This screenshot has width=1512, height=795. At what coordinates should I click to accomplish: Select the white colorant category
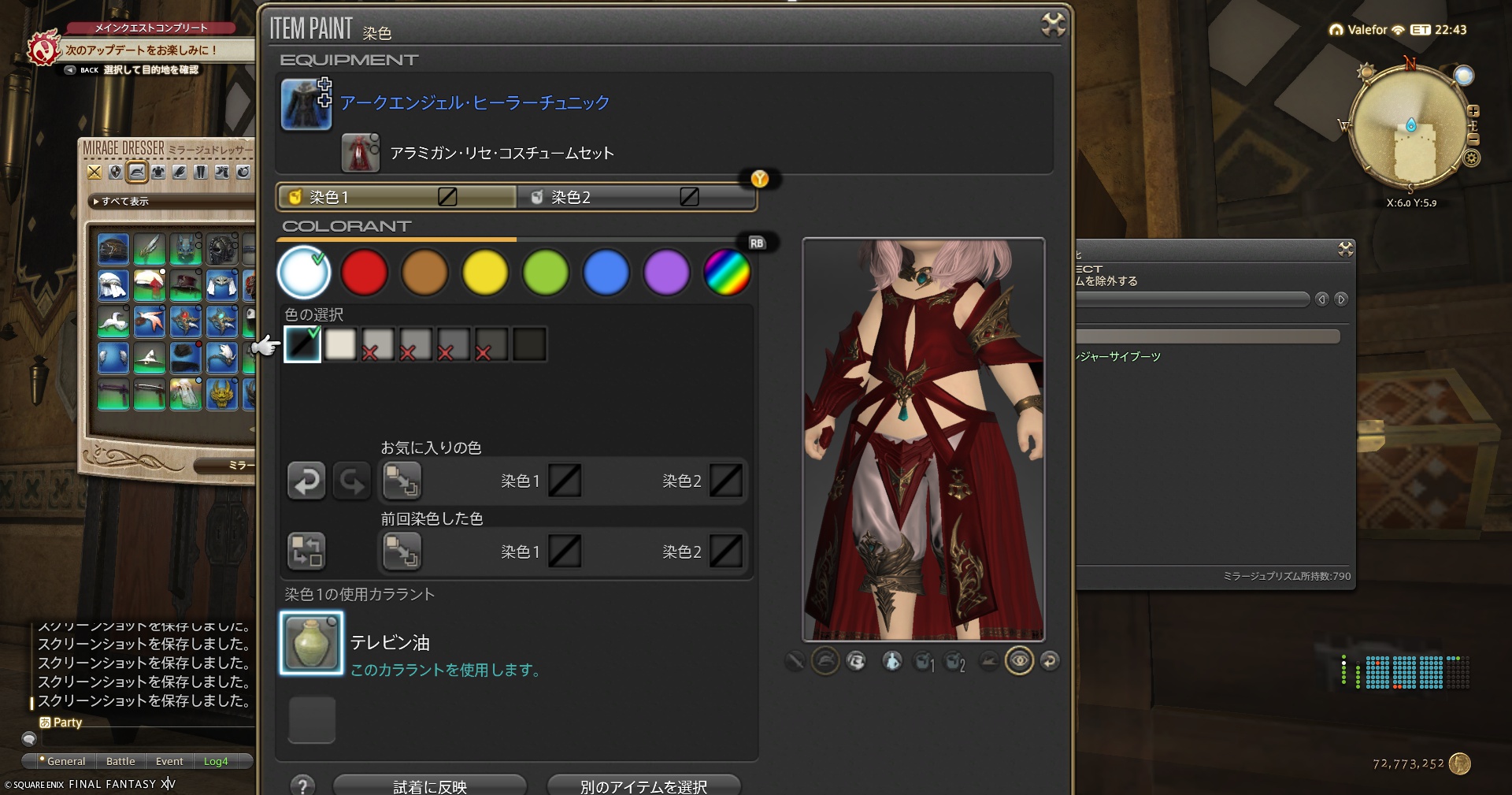coord(304,273)
